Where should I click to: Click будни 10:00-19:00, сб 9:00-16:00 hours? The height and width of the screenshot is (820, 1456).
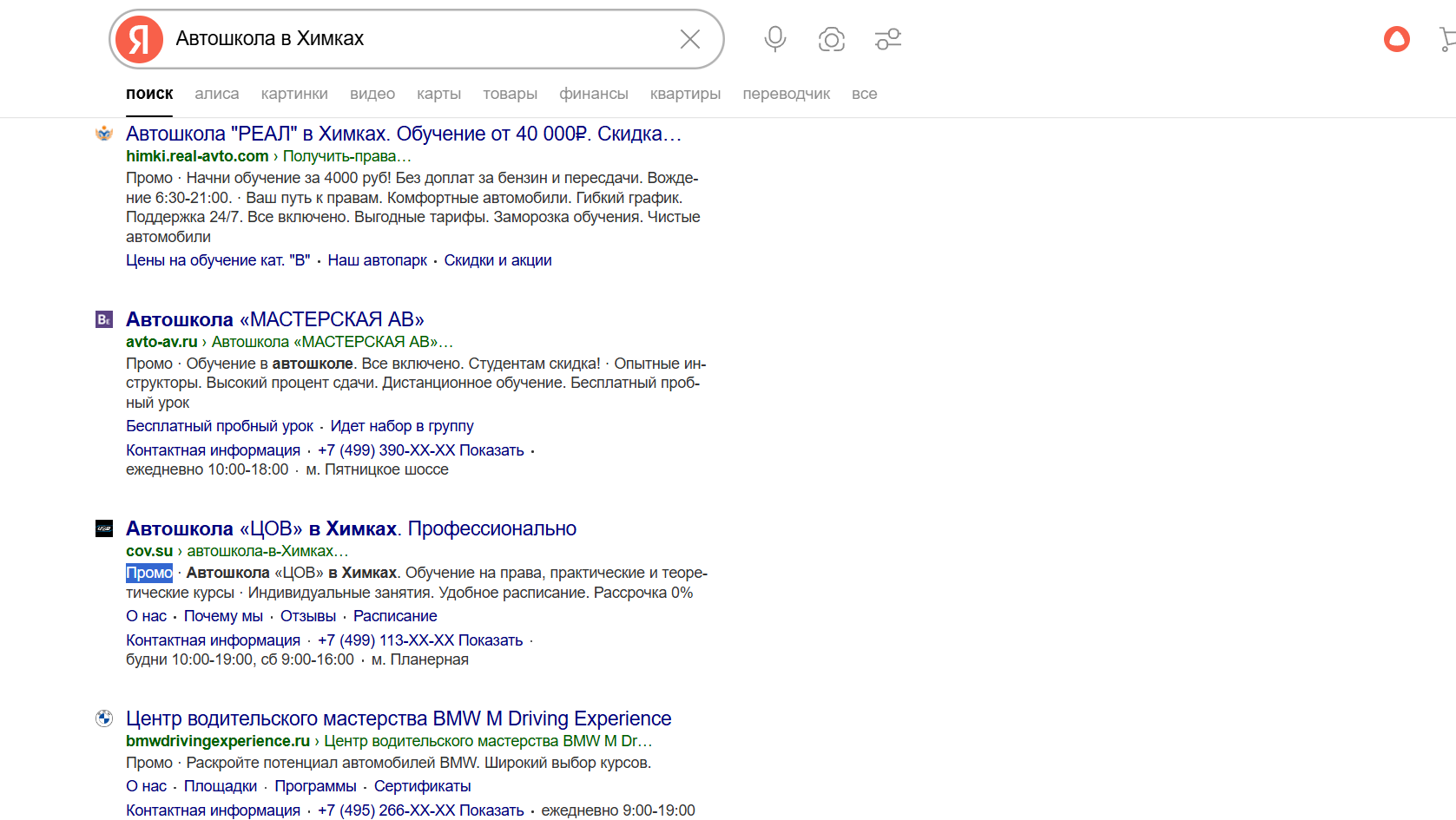tap(240, 659)
